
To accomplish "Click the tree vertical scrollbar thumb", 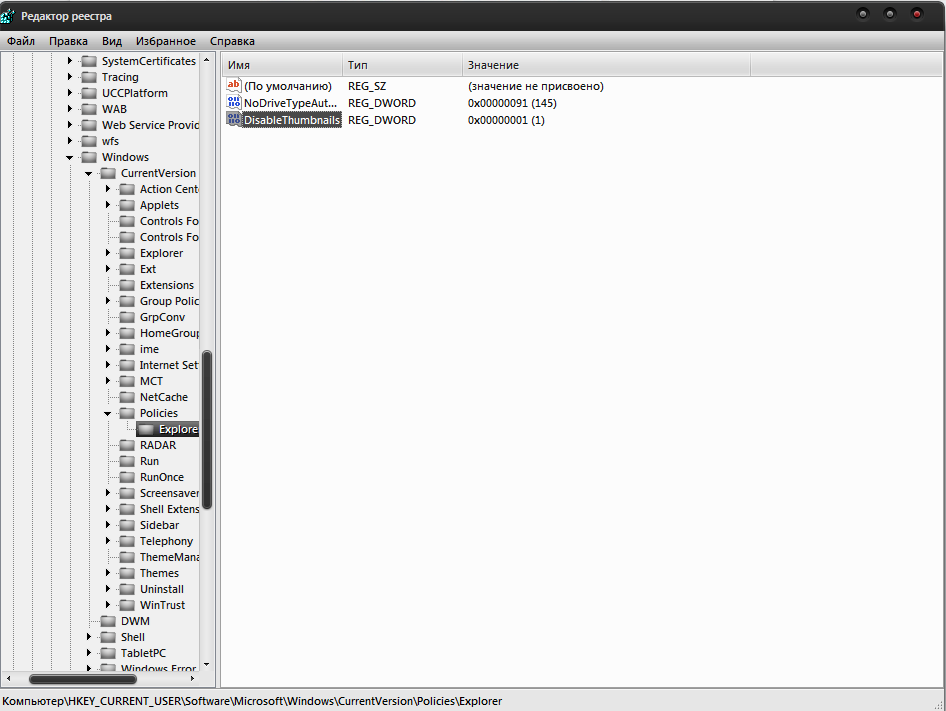I will pyautogui.click(x=207, y=430).
